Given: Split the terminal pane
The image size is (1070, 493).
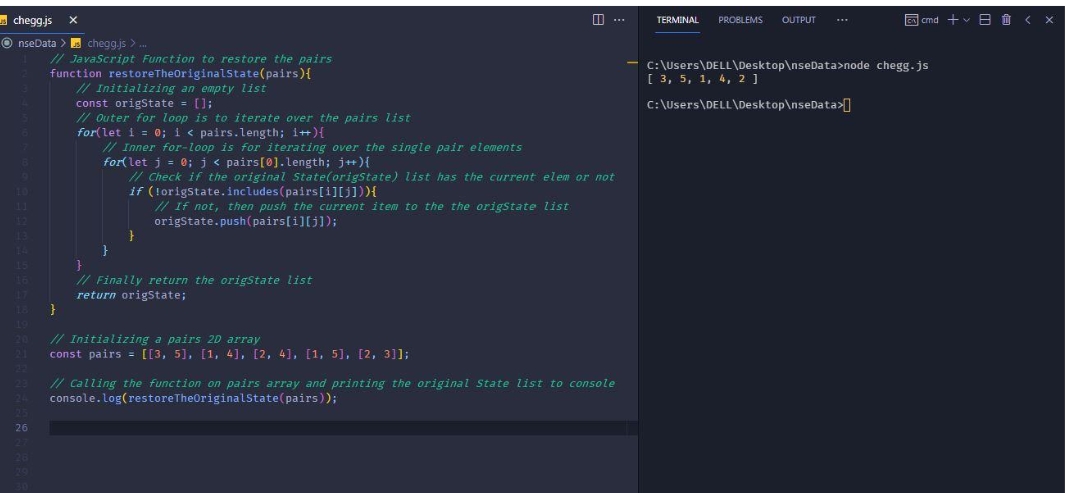Looking at the screenshot, I should coord(985,20).
